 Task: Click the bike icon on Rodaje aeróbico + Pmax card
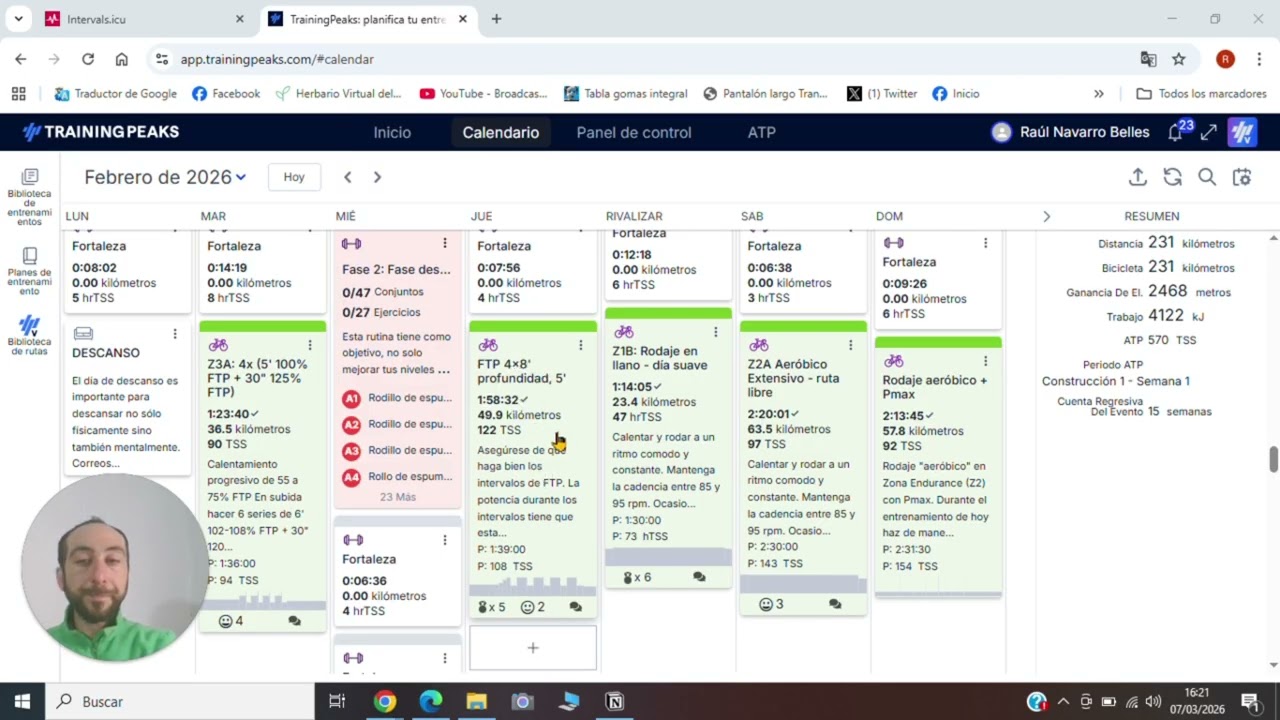893,361
